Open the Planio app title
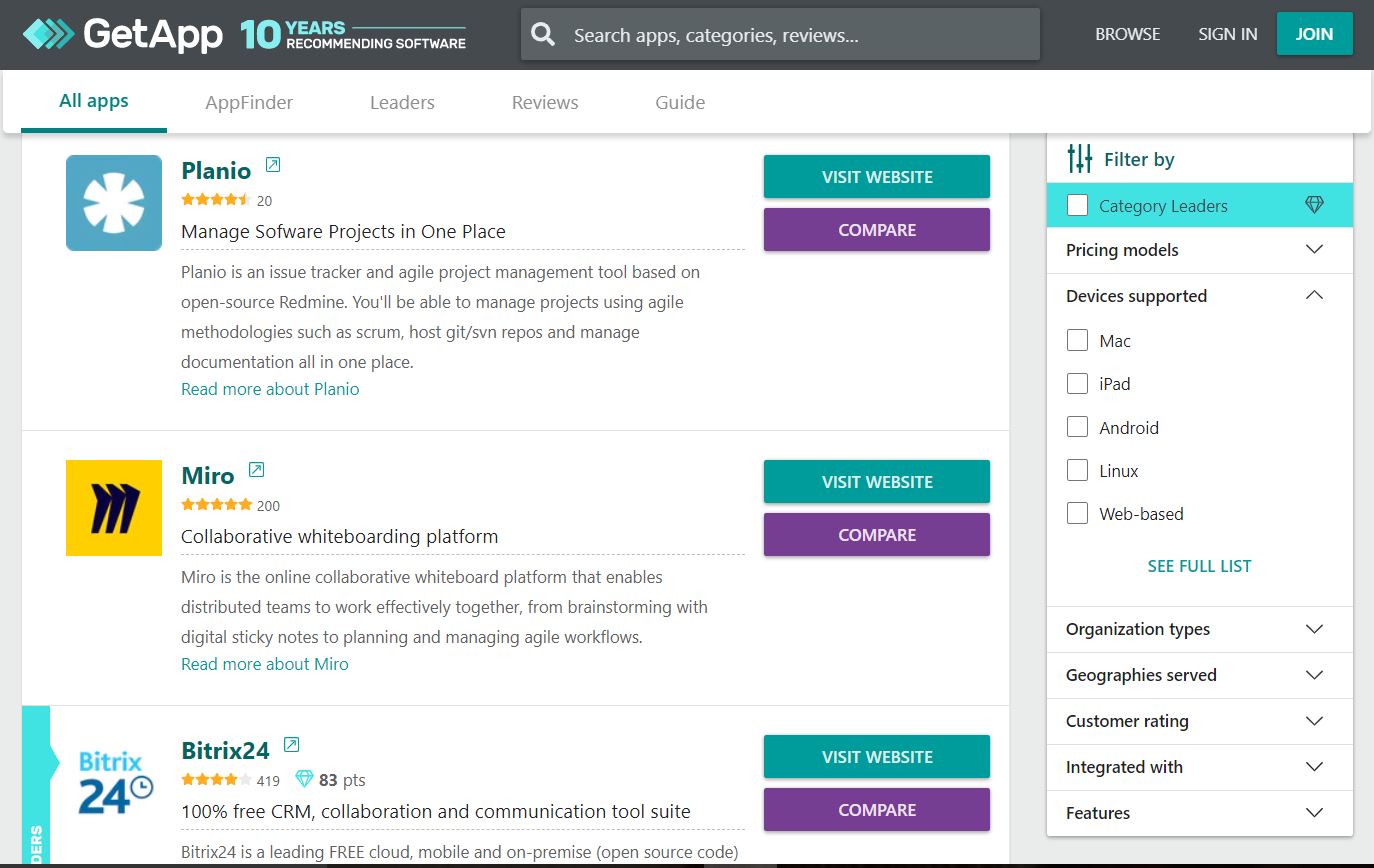 point(216,170)
